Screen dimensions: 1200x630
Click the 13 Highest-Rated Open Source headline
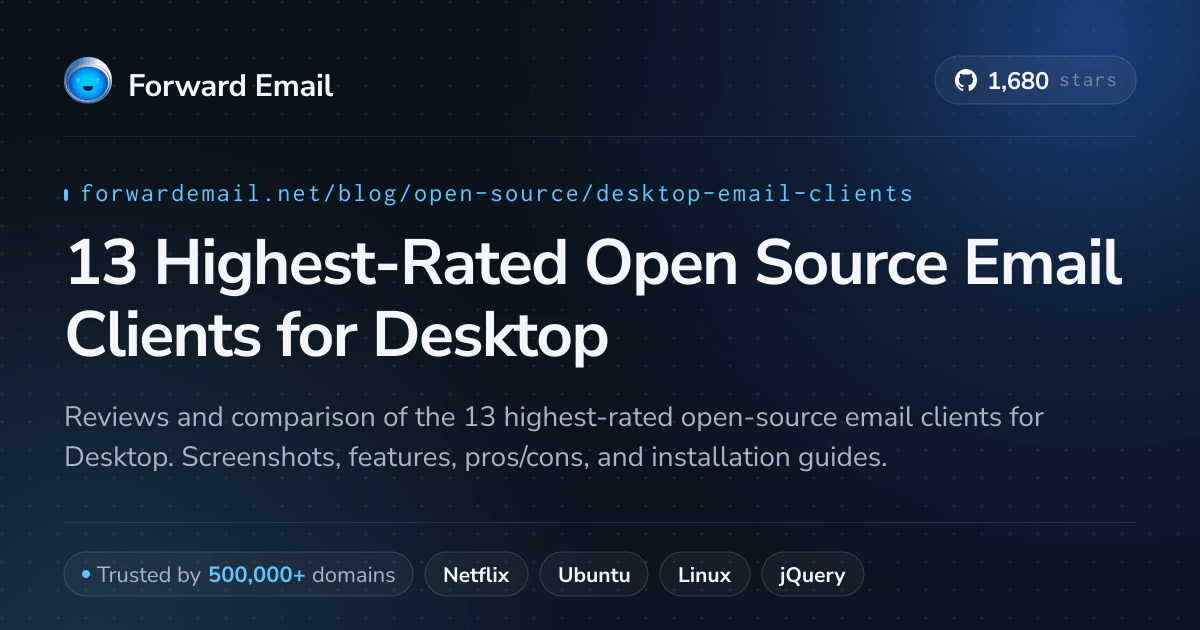click(593, 301)
